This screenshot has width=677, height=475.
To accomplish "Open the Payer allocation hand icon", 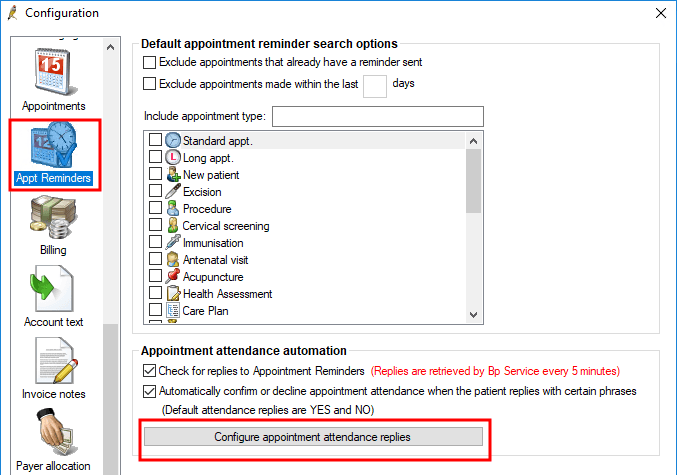I will pos(56,432).
